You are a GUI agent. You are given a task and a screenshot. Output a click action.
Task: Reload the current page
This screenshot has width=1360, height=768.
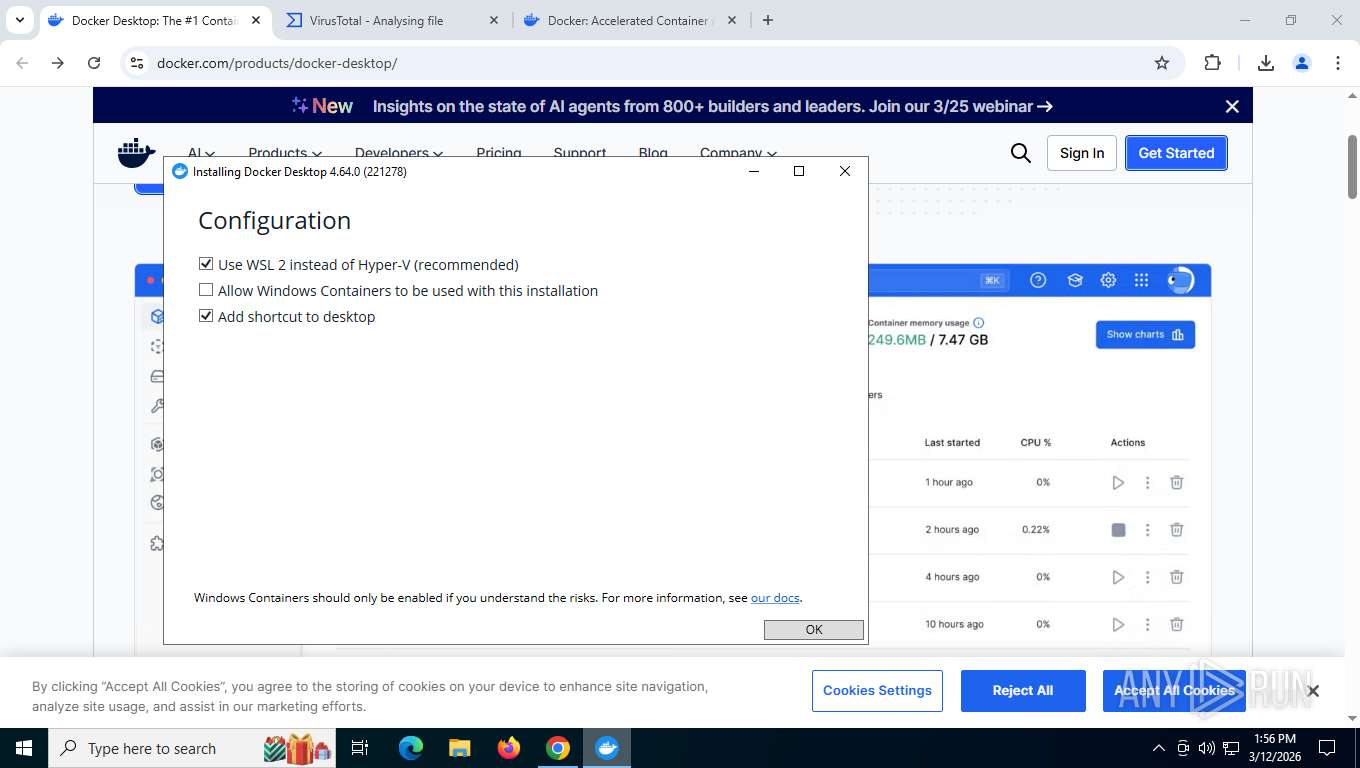[94, 63]
